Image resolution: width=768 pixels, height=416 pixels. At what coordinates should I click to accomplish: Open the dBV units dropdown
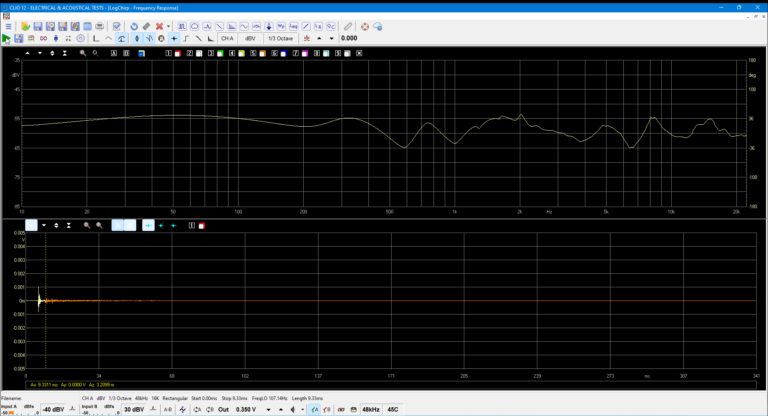click(x=250, y=39)
